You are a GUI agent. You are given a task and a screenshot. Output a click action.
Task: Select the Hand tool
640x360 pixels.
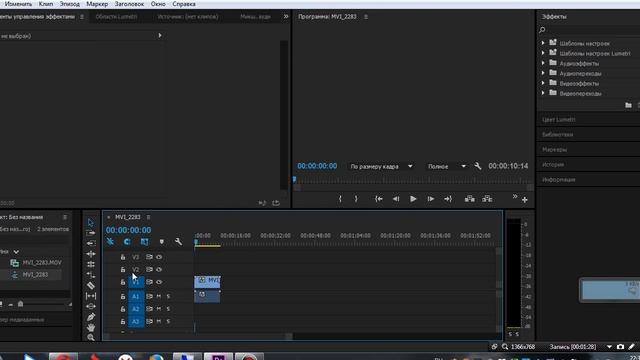(91, 327)
